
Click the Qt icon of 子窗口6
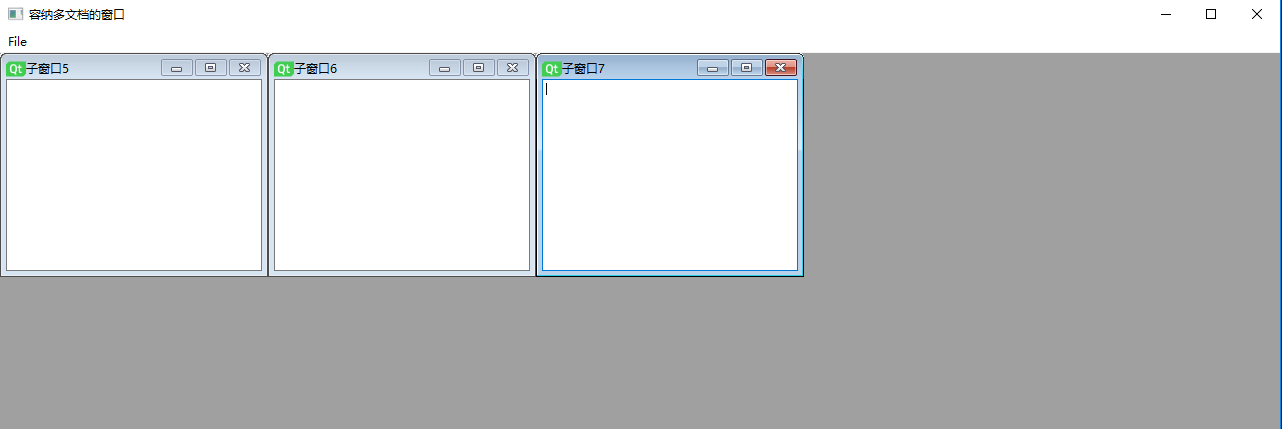point(283,68)
